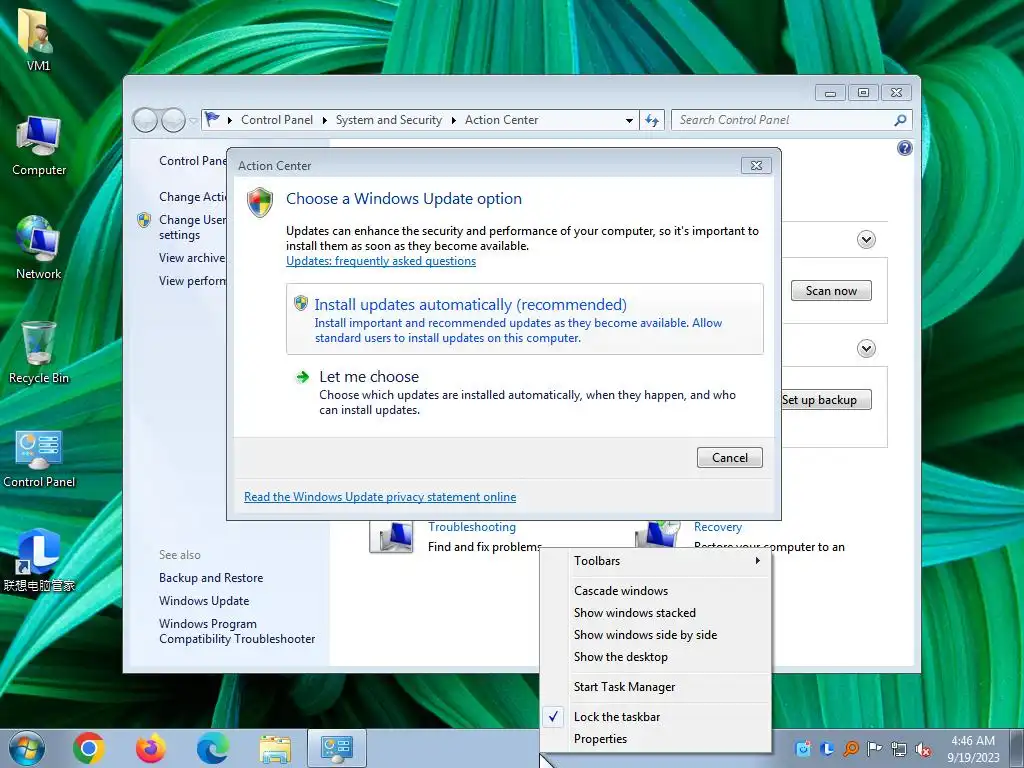
Task: Click the Lenovo L icon in system tray
Action: click(x=827, y=749)
